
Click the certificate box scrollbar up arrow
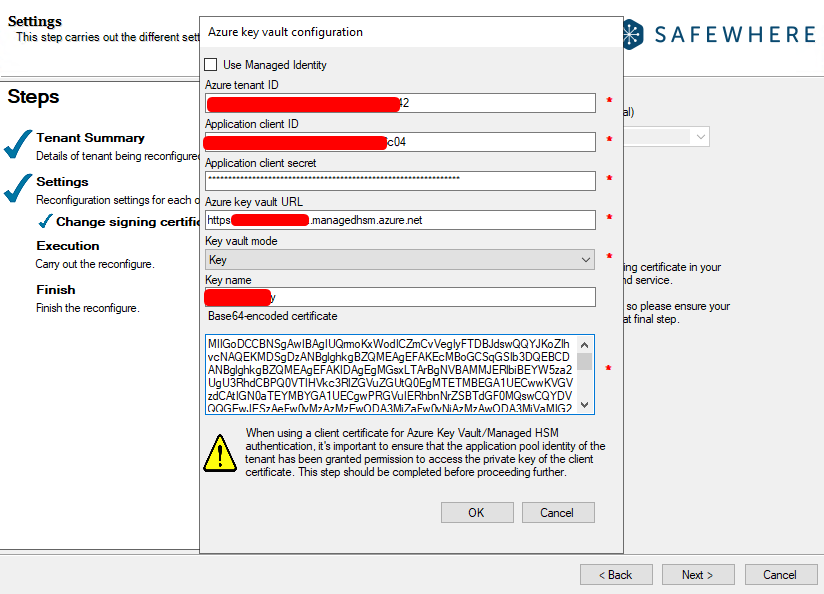[x=585, y=343]
